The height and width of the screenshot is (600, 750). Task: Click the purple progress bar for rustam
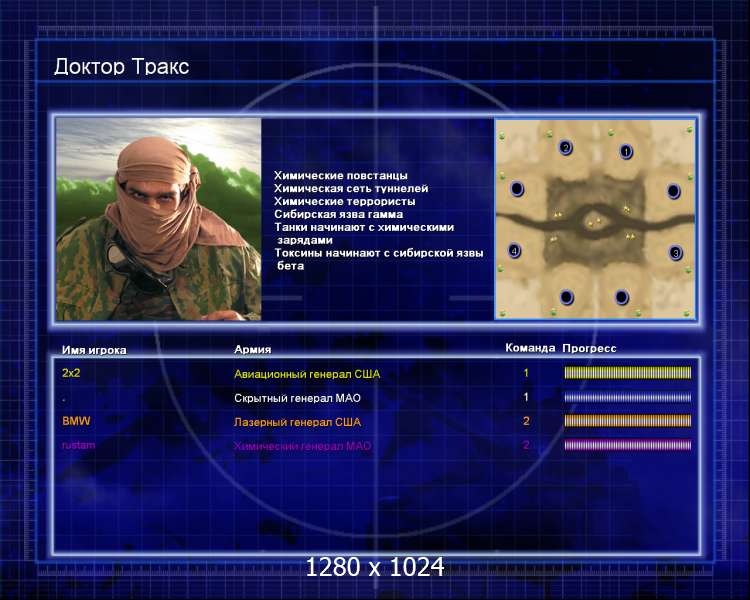(628, 445)
